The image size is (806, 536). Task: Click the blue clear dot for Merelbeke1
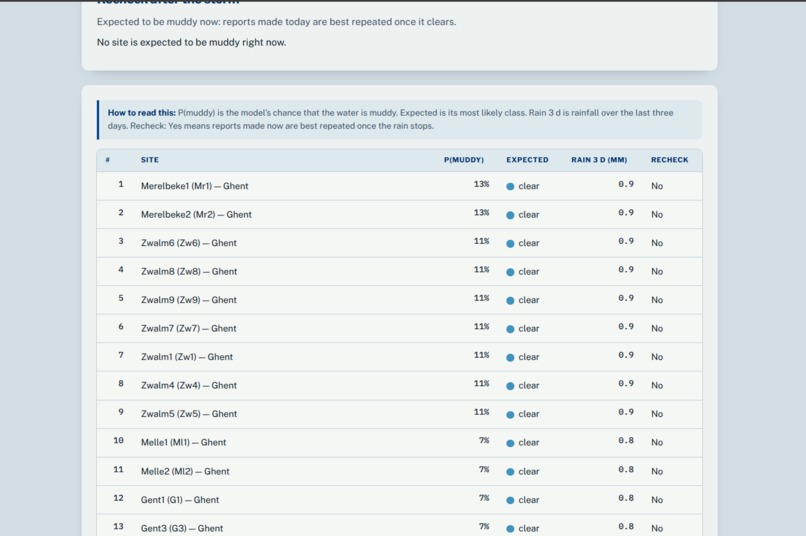tap(510, 187)
